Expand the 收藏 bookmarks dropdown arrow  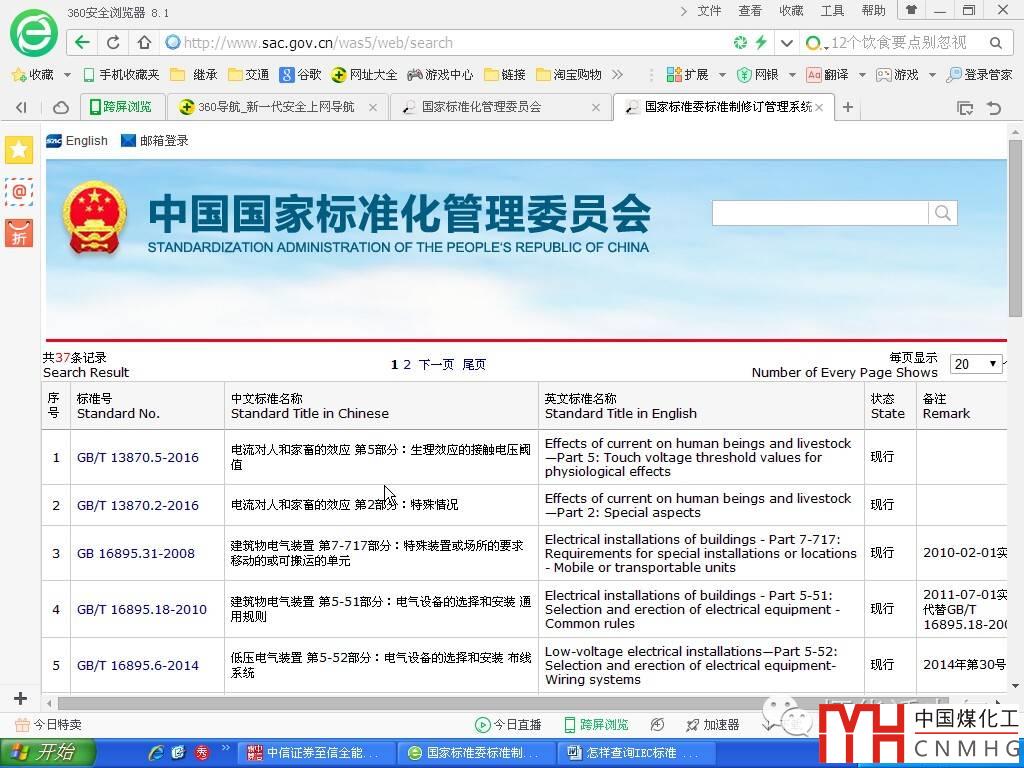(x=67, y=75)
